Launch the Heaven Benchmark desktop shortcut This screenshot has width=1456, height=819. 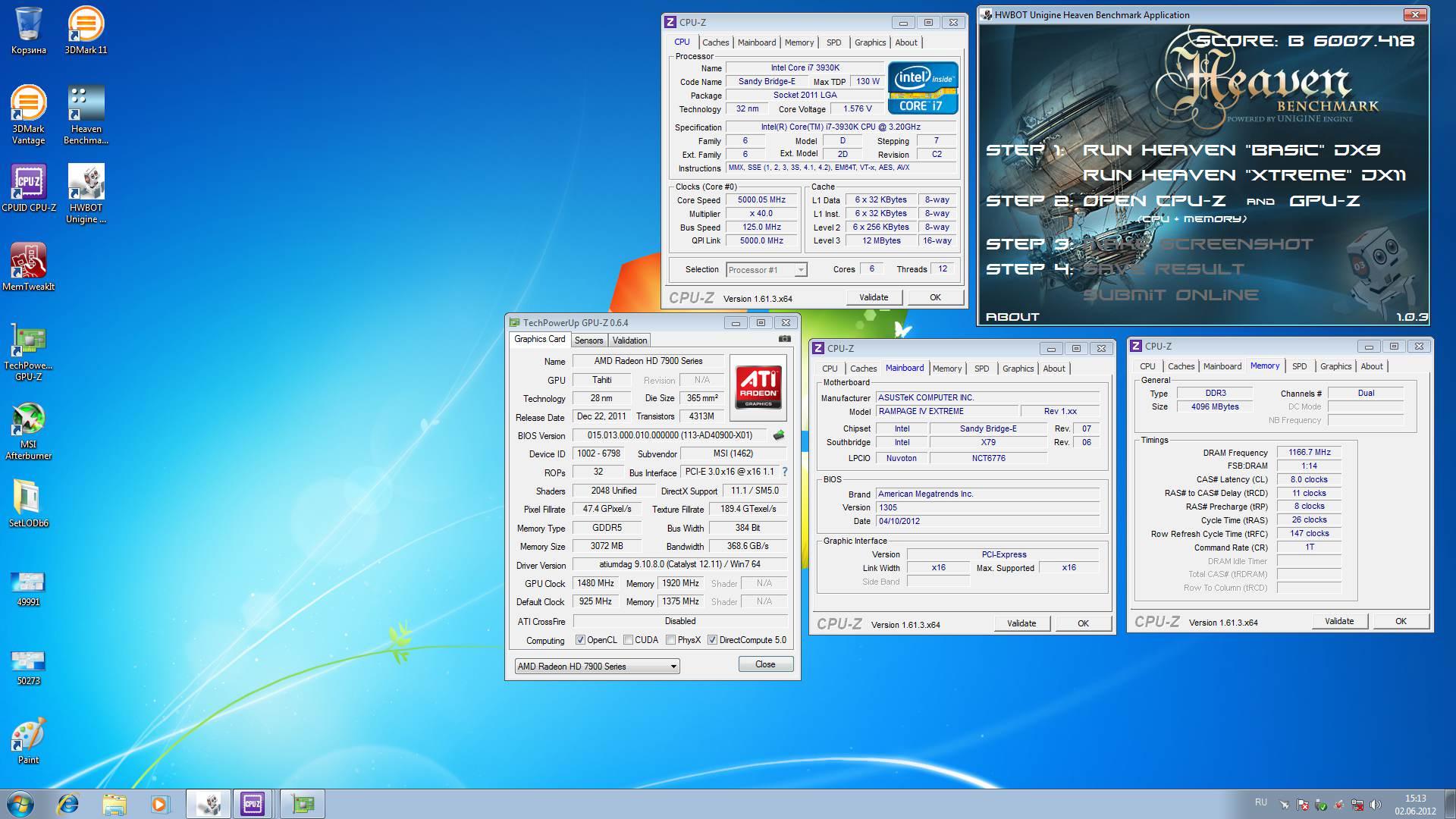pos(86,115)
